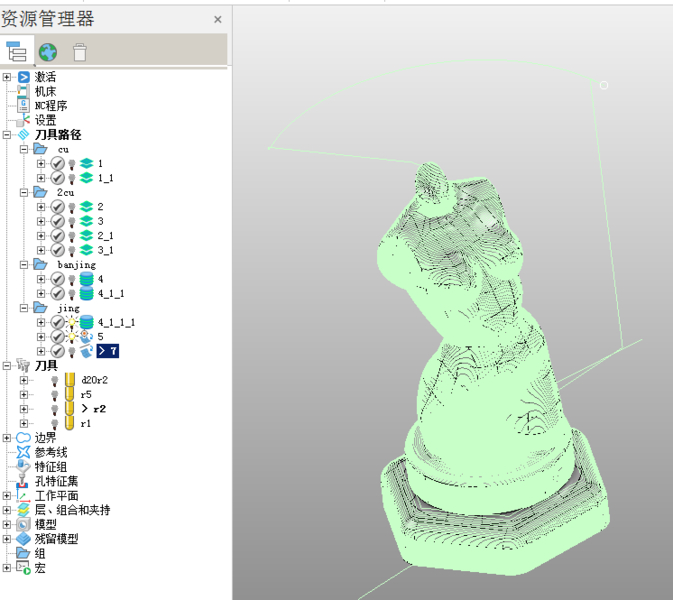Click the 参考线 pattern icon
Screen dimensions: 673x600
(x=23, y=452)
